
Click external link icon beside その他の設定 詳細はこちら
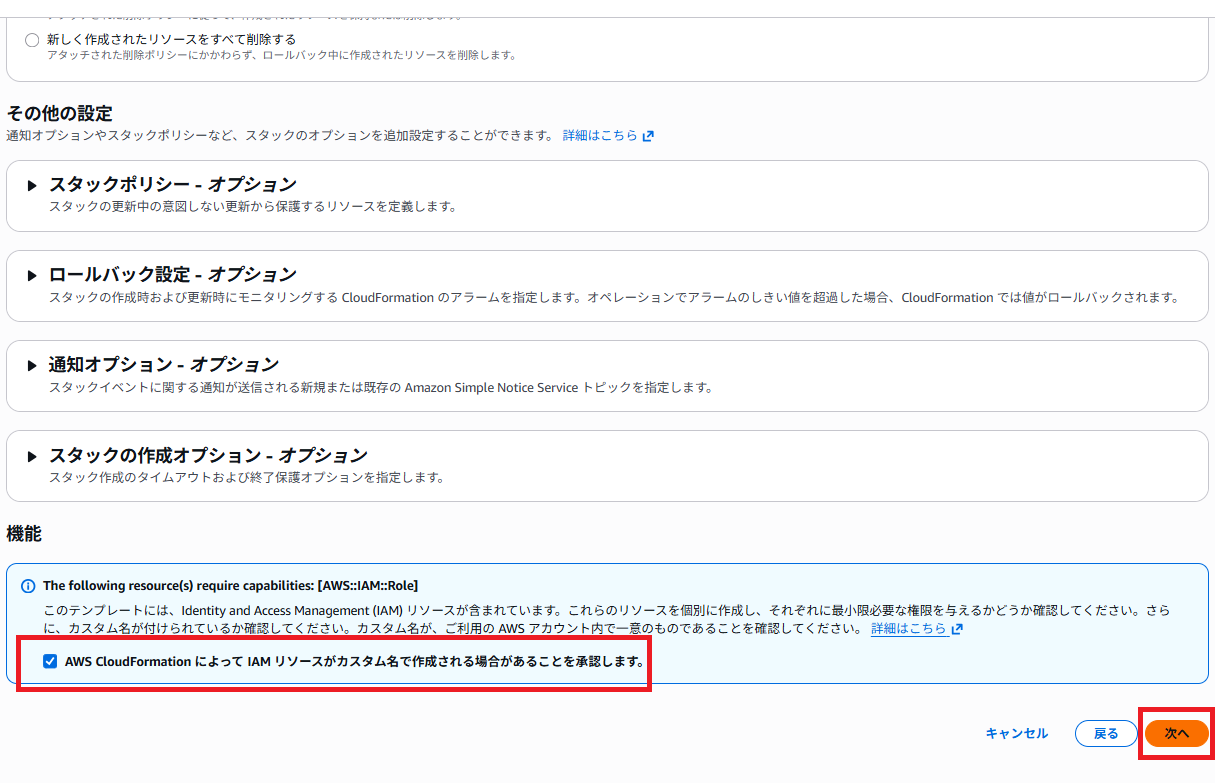(648, 135)
